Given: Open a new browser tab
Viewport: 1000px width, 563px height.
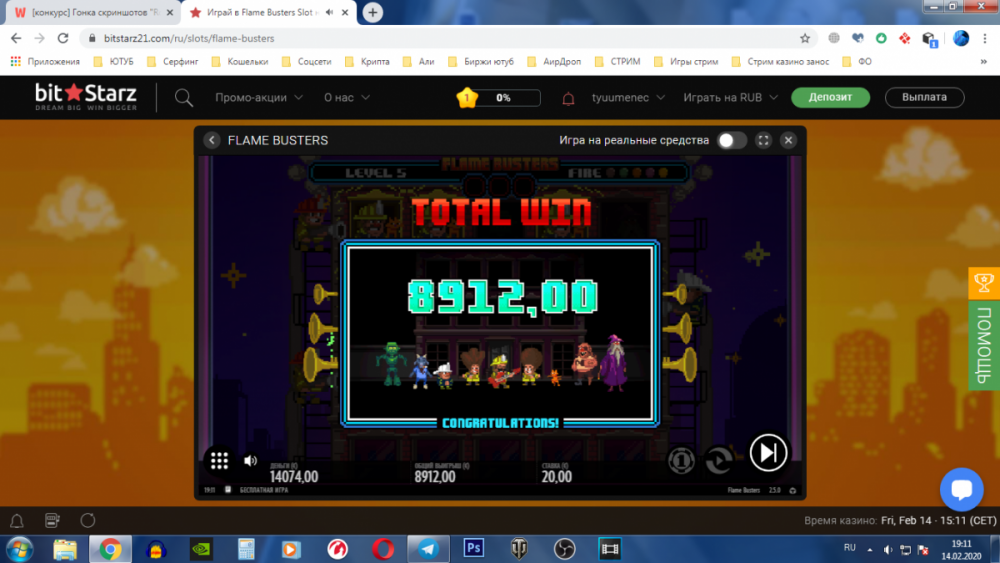Looking at the screenshot, I should tap(372, 12).
